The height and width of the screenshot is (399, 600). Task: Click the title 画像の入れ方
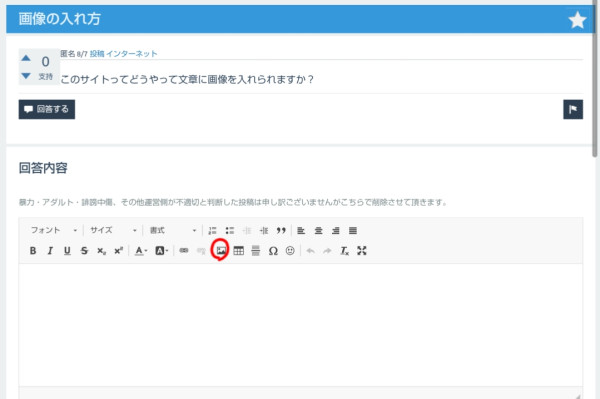(x=59, y=19)
